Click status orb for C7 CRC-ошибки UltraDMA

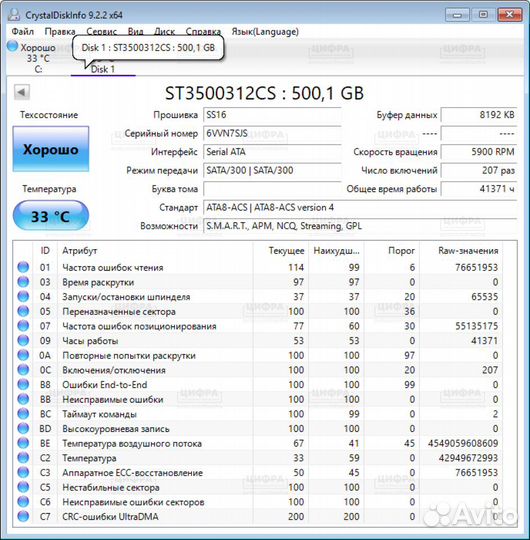pos(23,517)
